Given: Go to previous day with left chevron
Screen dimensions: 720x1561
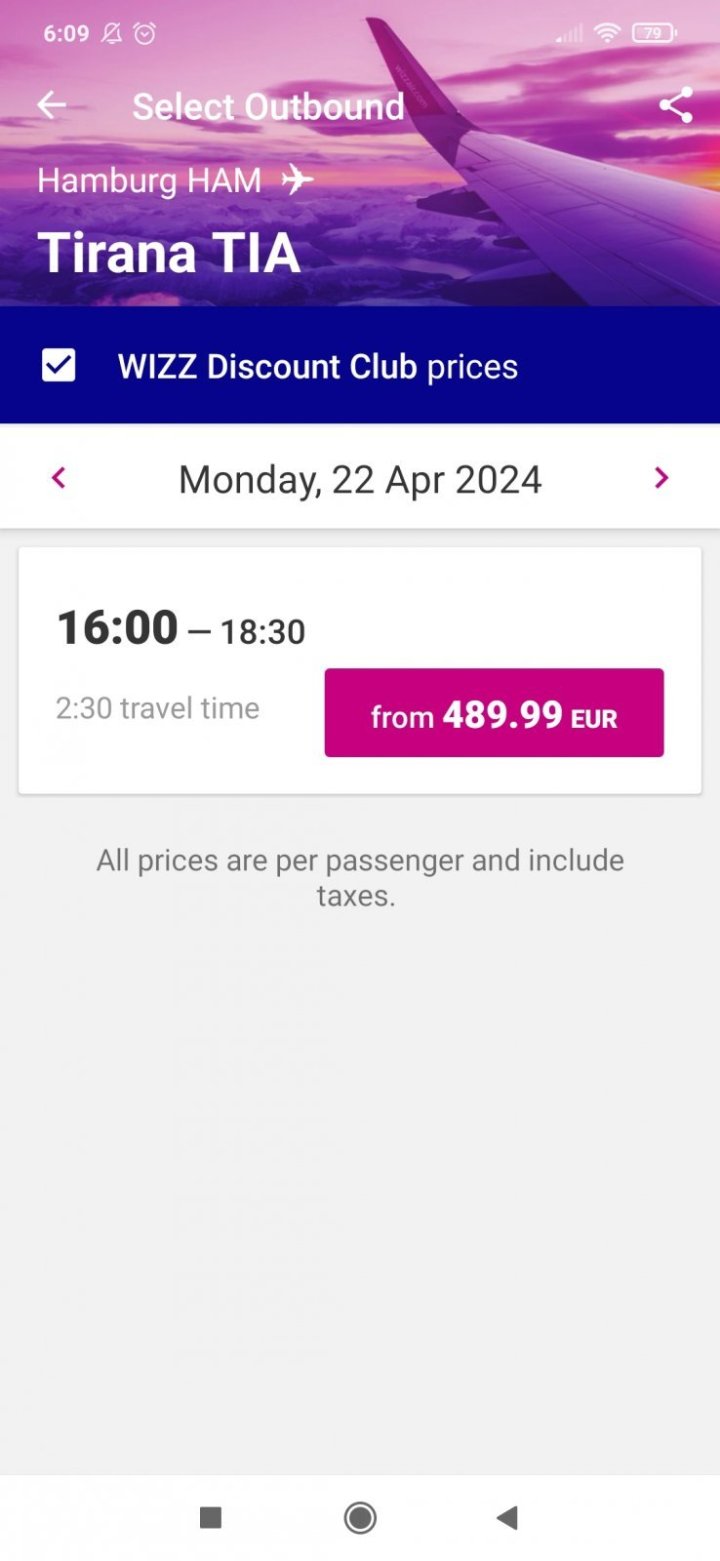Looking at the screenshot, I should click(x=58, y=478).
